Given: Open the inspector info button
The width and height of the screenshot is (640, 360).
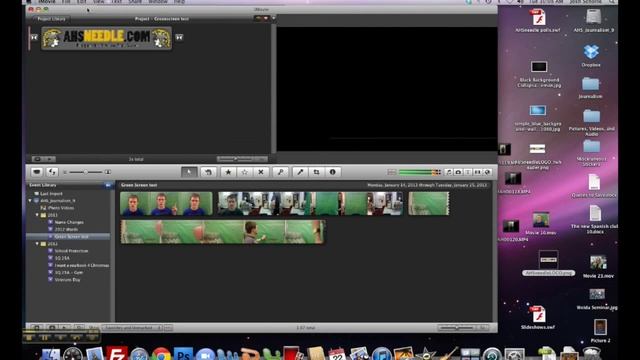Looking at the screenshot, I should point(333,172).
